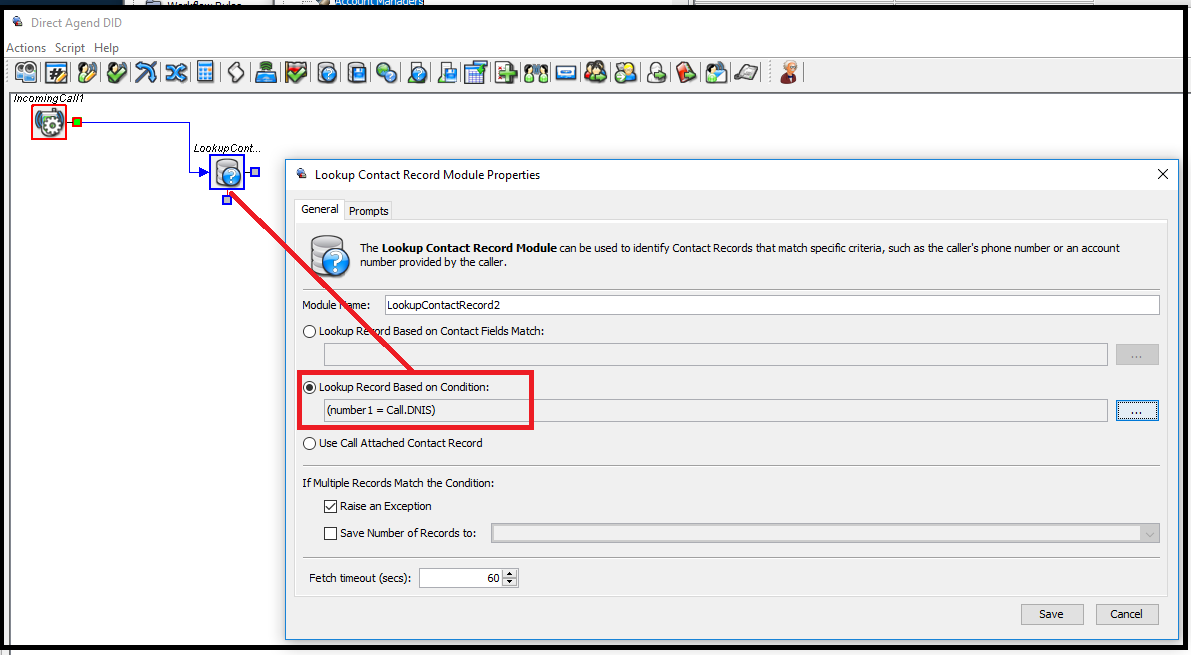Image resolution: width=1191 pixels, height=655 pixels.
Task: Click the calculator toolbar icon
Action: pos(205,72)
